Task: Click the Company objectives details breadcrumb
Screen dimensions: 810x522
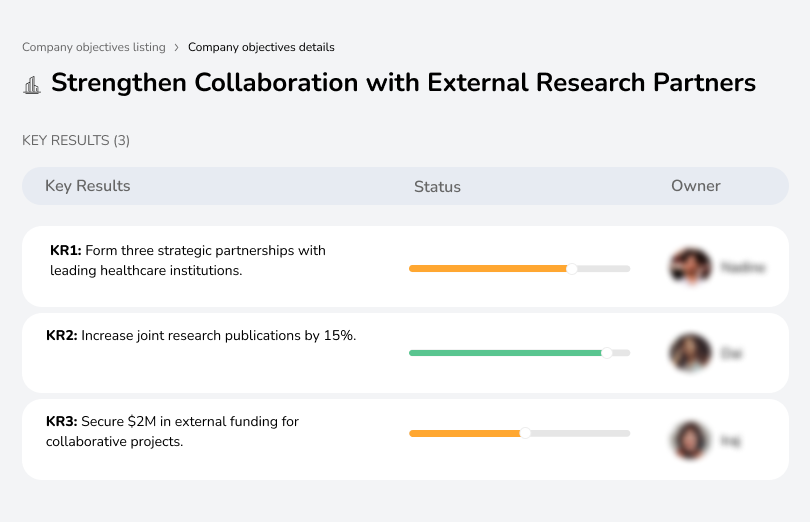Action: click(261, 47)
